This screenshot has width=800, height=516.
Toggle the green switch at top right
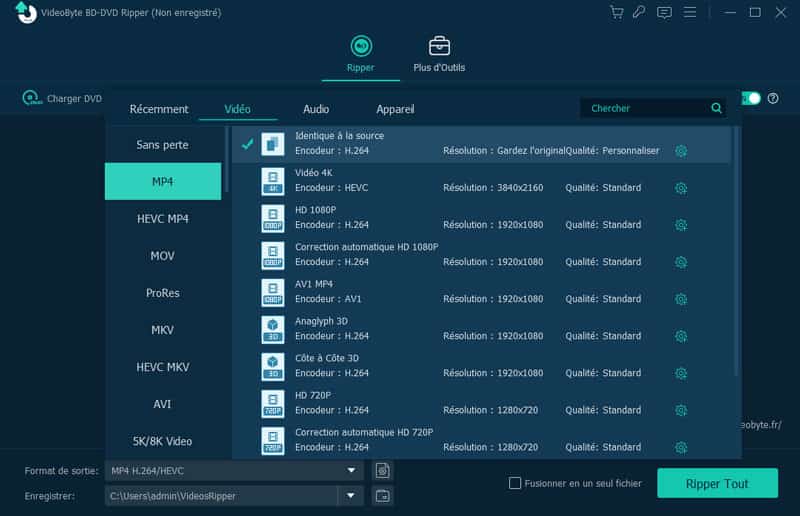(x=750, y=98)
